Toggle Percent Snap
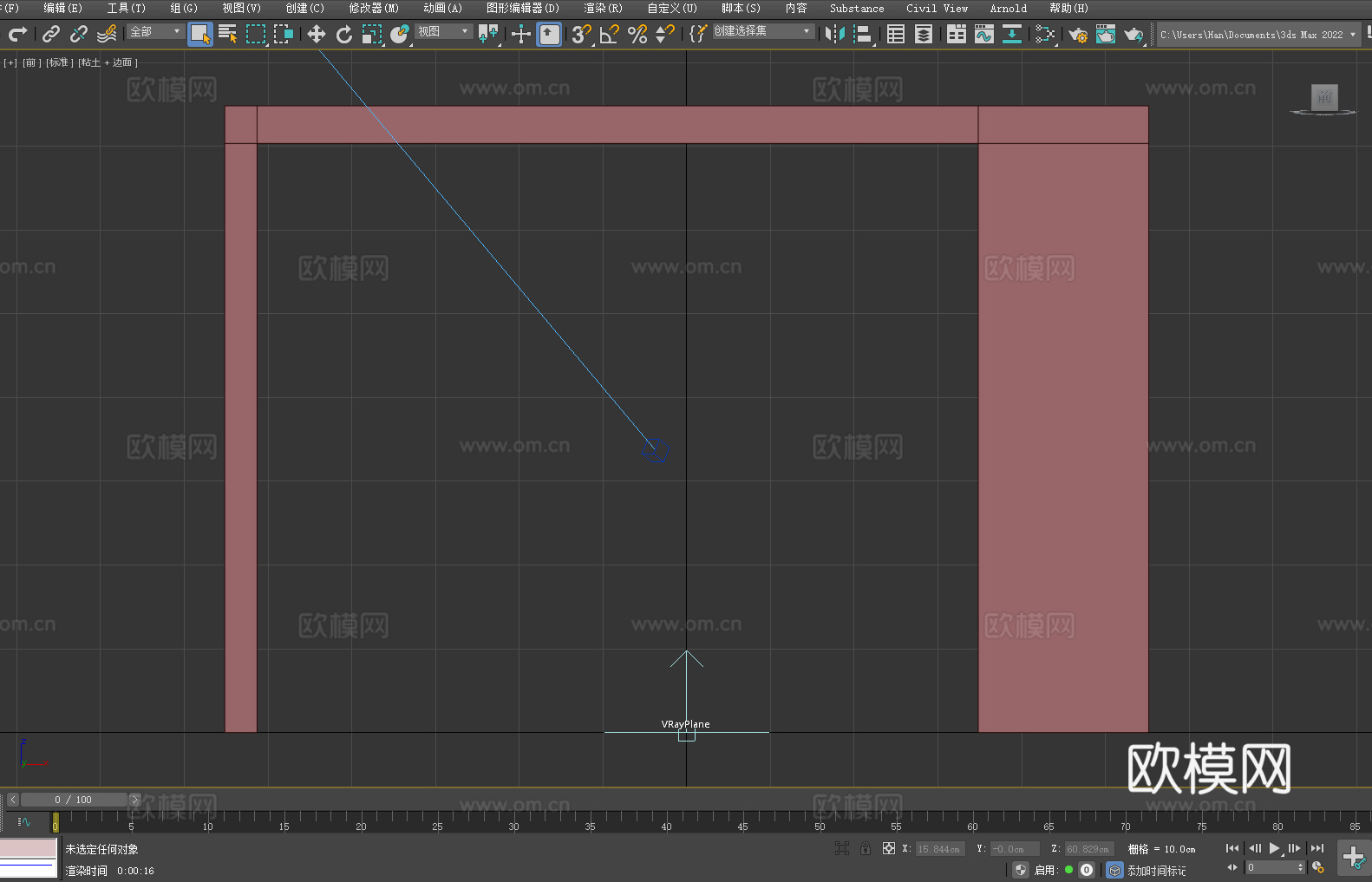Screen dimensions: 1372x882 coord(637,34)
